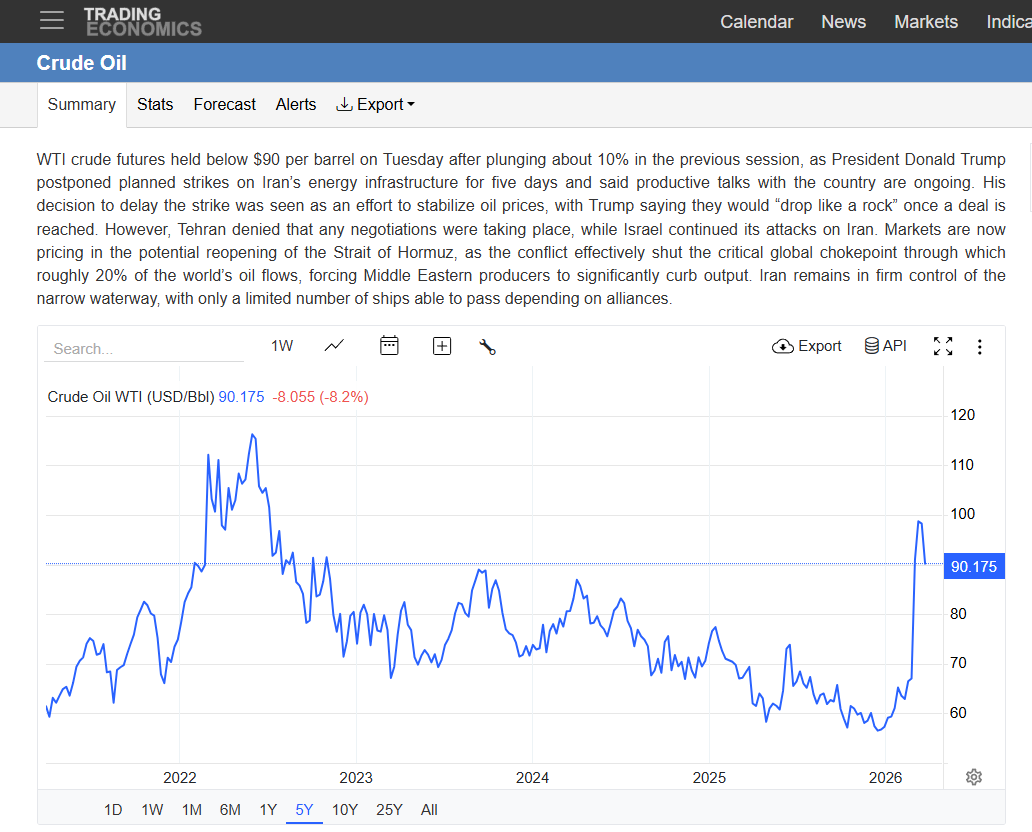Open the hamburger navigation menu
The width and height of the screenshot is (1032, 832).
(x=51, y=20)
